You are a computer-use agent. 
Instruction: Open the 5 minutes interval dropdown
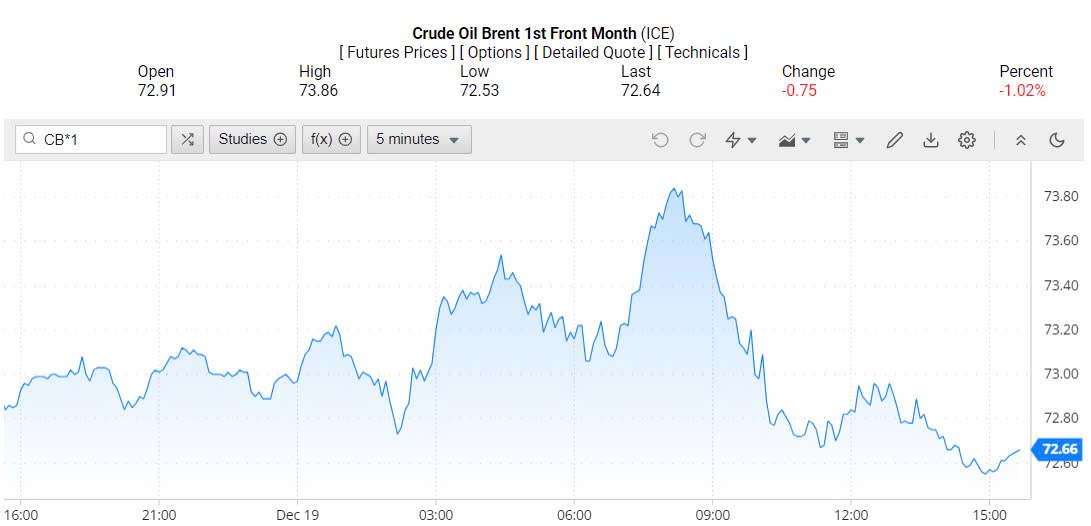419,140
